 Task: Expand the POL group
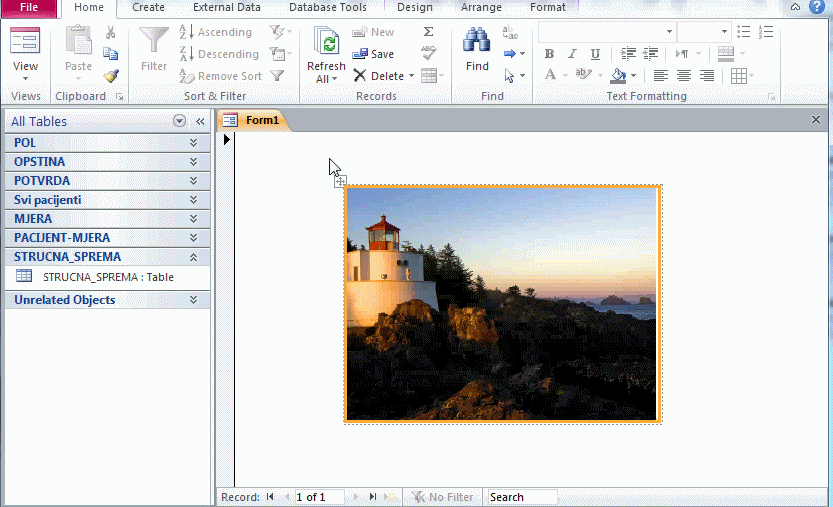[x=193, y=142]
